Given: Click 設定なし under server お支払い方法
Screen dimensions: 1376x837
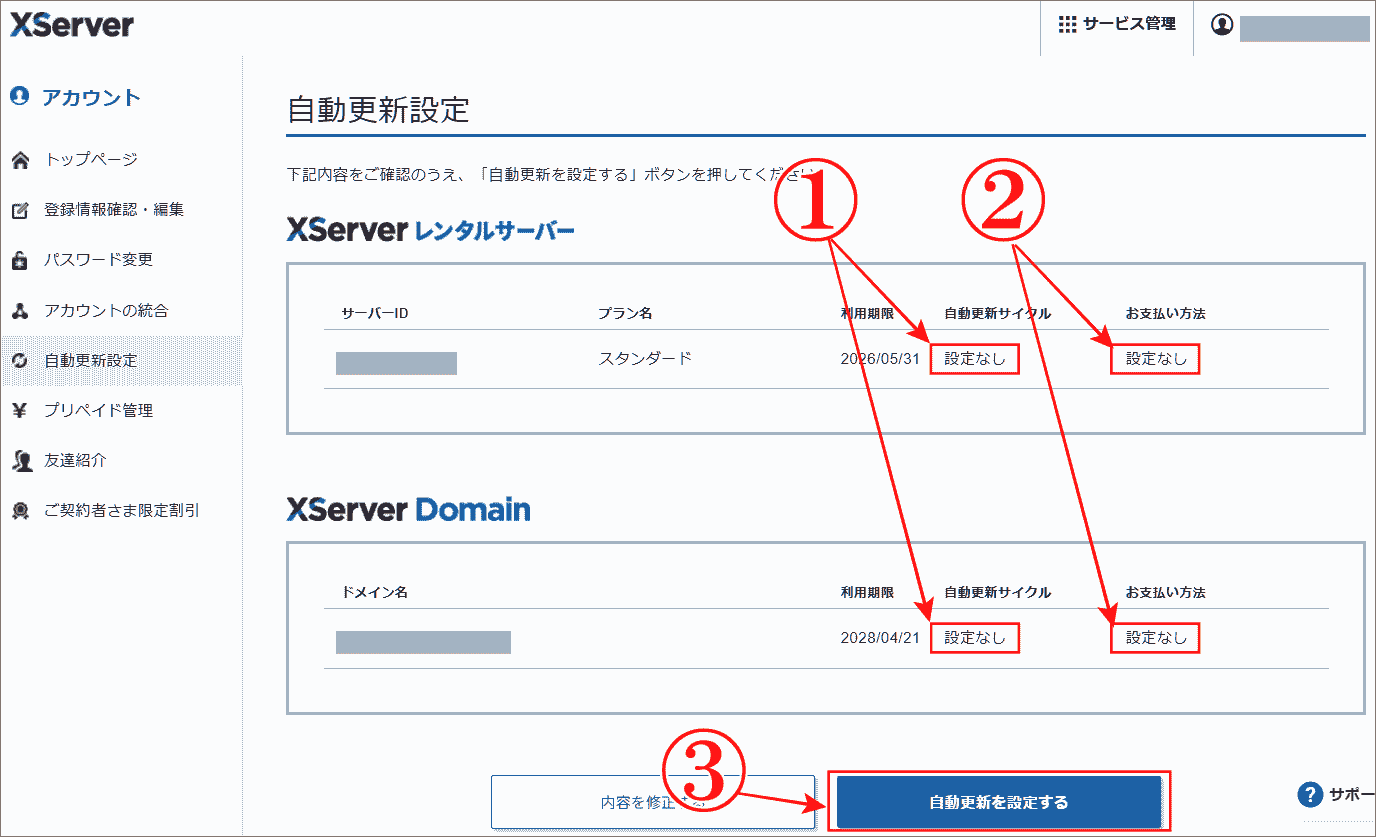Looking at the screenshot, I should tap(1155, 358).
